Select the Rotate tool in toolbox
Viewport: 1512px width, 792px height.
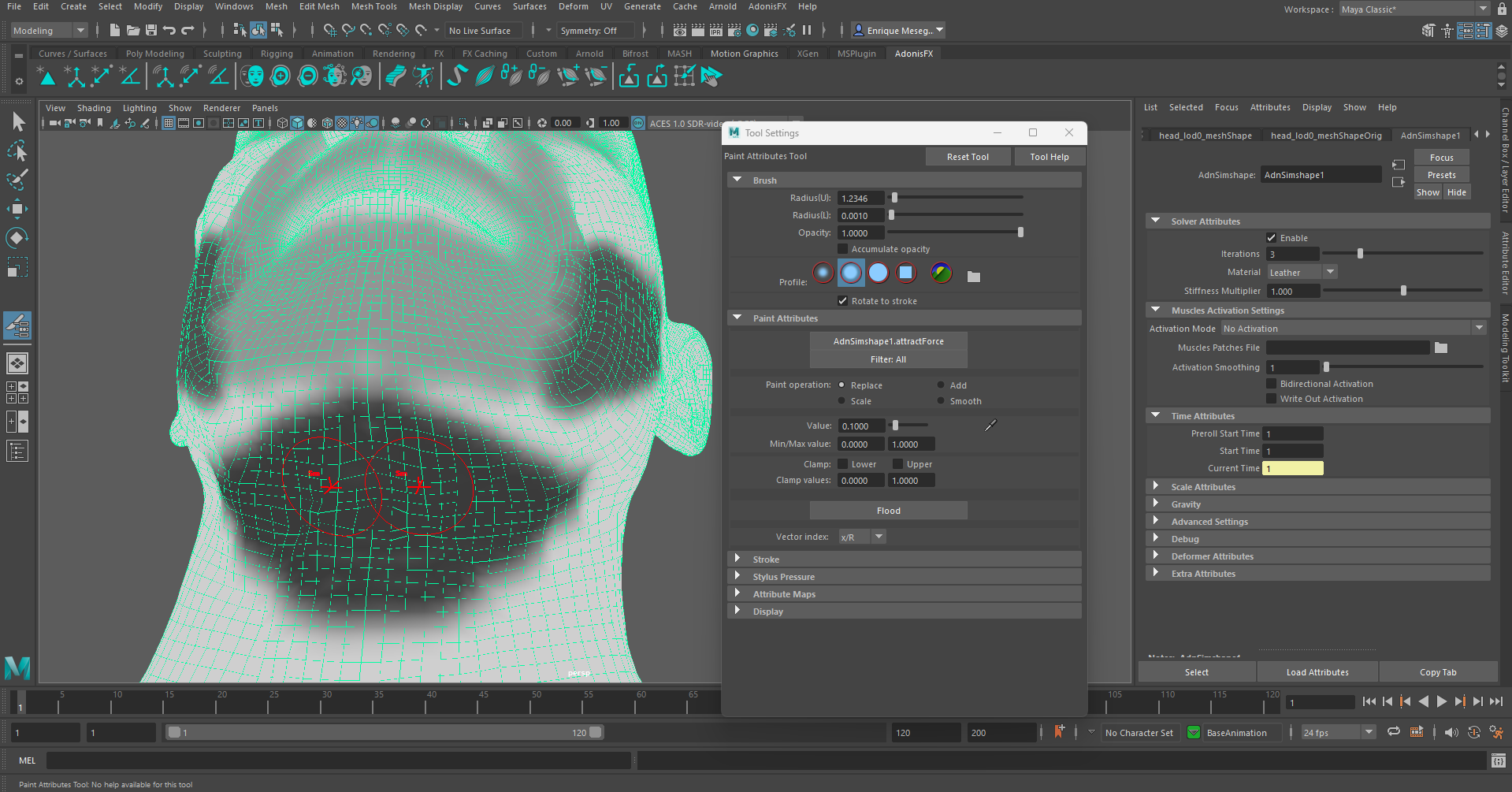click(17, 237)
